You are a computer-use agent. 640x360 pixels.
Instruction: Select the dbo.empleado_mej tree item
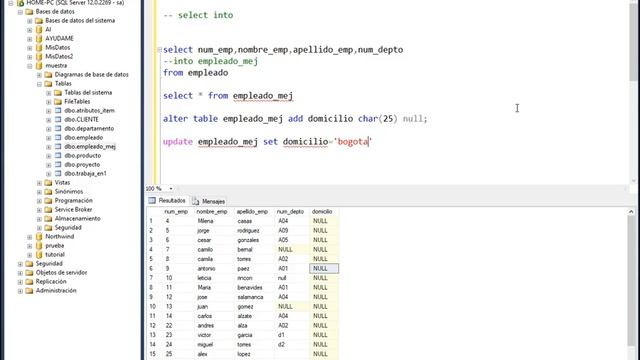[90, 147]
